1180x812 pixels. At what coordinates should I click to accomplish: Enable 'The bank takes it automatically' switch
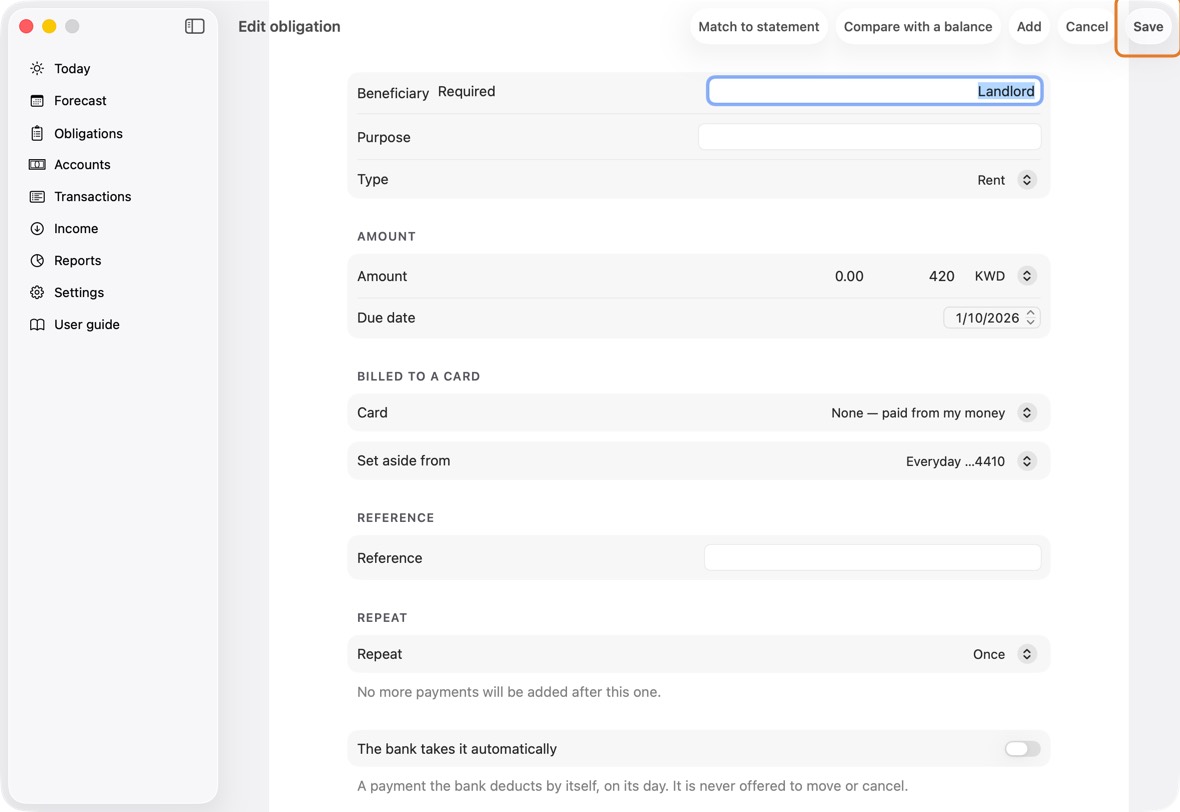1023,749
